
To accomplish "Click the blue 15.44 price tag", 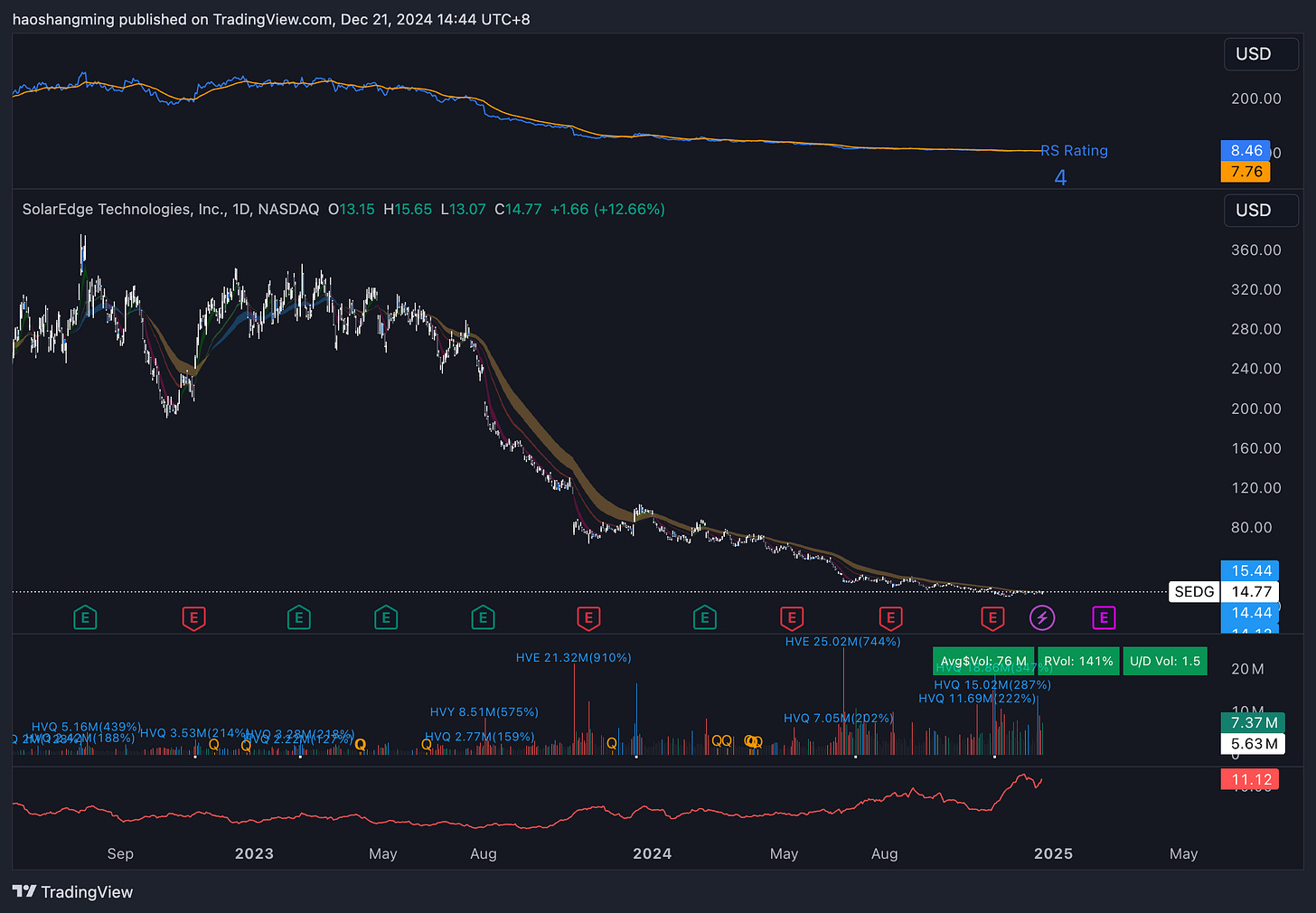I will point(1252,571).
